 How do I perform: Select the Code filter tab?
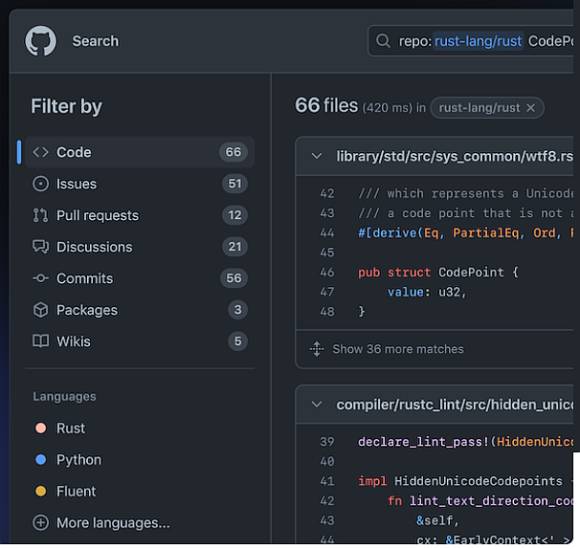tap(140, 152)
